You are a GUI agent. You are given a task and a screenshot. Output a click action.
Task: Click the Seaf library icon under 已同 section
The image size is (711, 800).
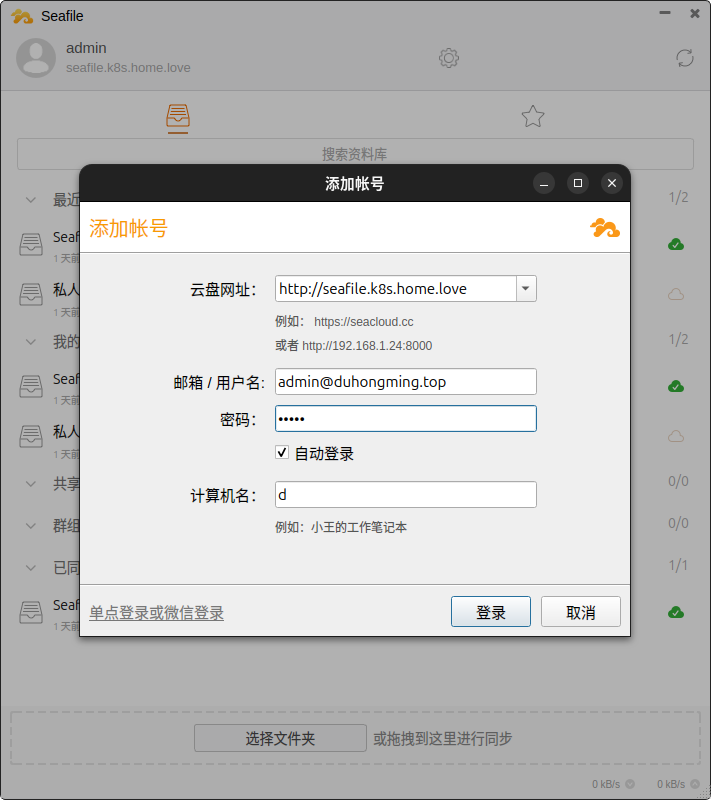click(x=31, y=612)
